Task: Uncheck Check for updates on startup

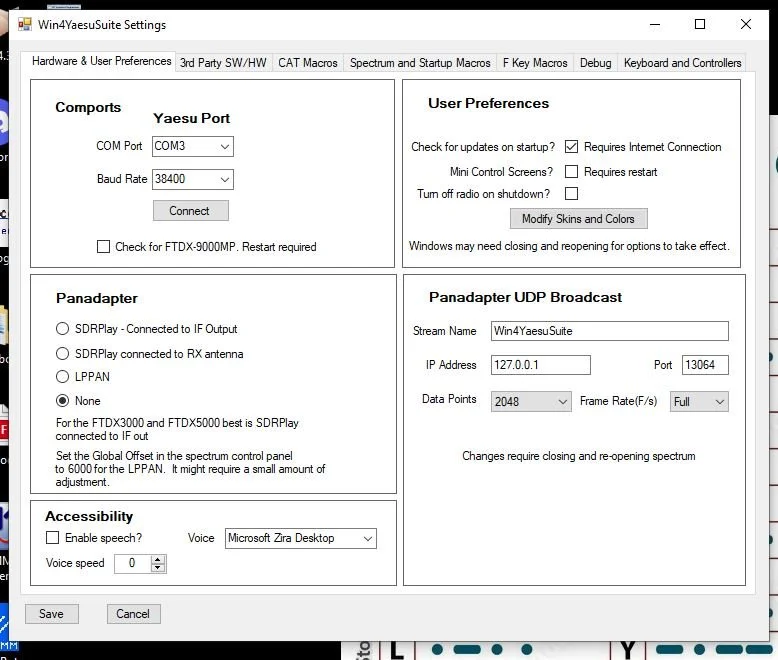Action: click(x=572, y=146)
